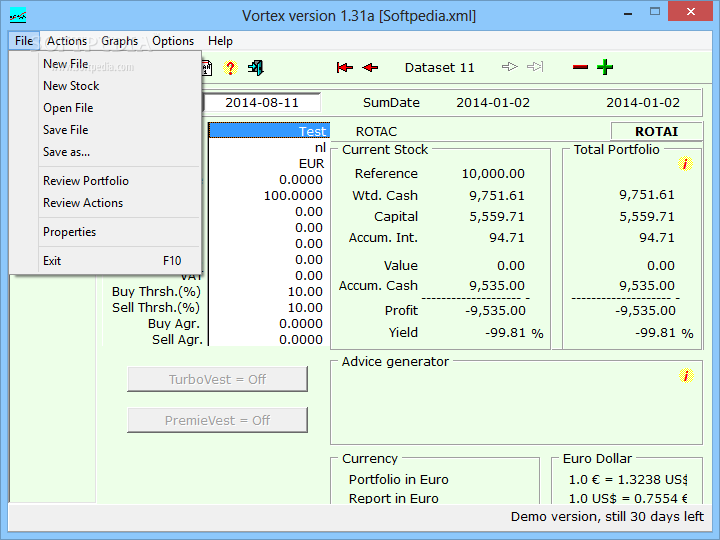Click the Vortex app icon in title bar
Screen dimensions: 720x540
[18, 17]
